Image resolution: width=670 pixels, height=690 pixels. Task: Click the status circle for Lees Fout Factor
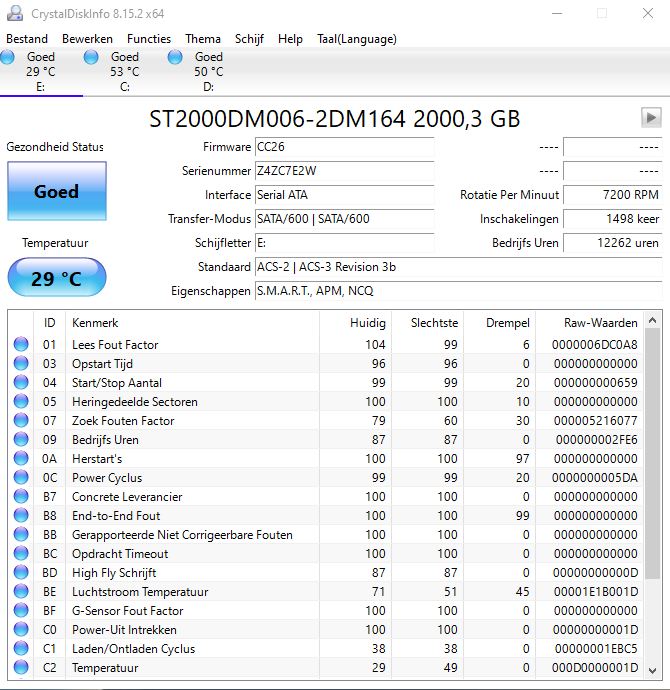[x=21, y=344]
